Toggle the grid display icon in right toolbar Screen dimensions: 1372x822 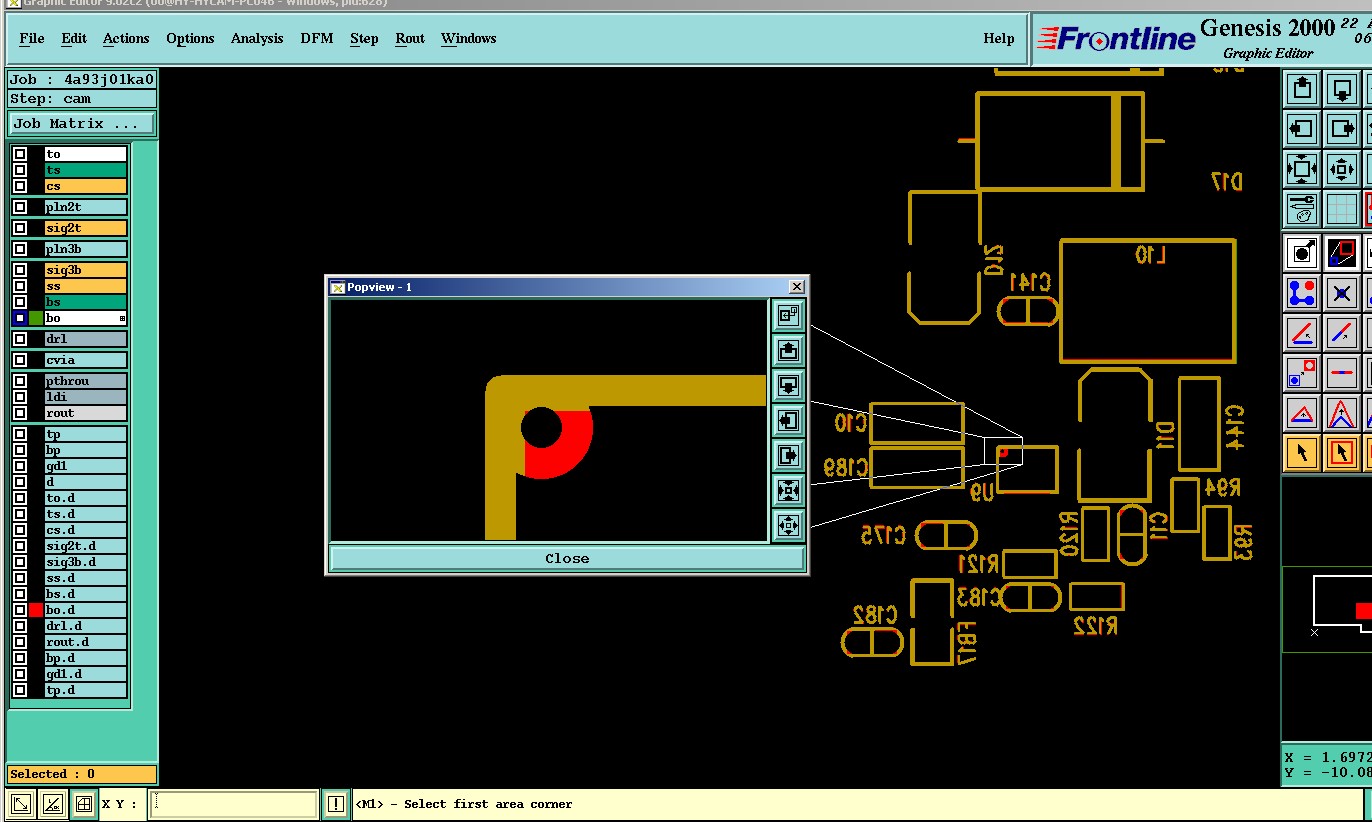1341,209
